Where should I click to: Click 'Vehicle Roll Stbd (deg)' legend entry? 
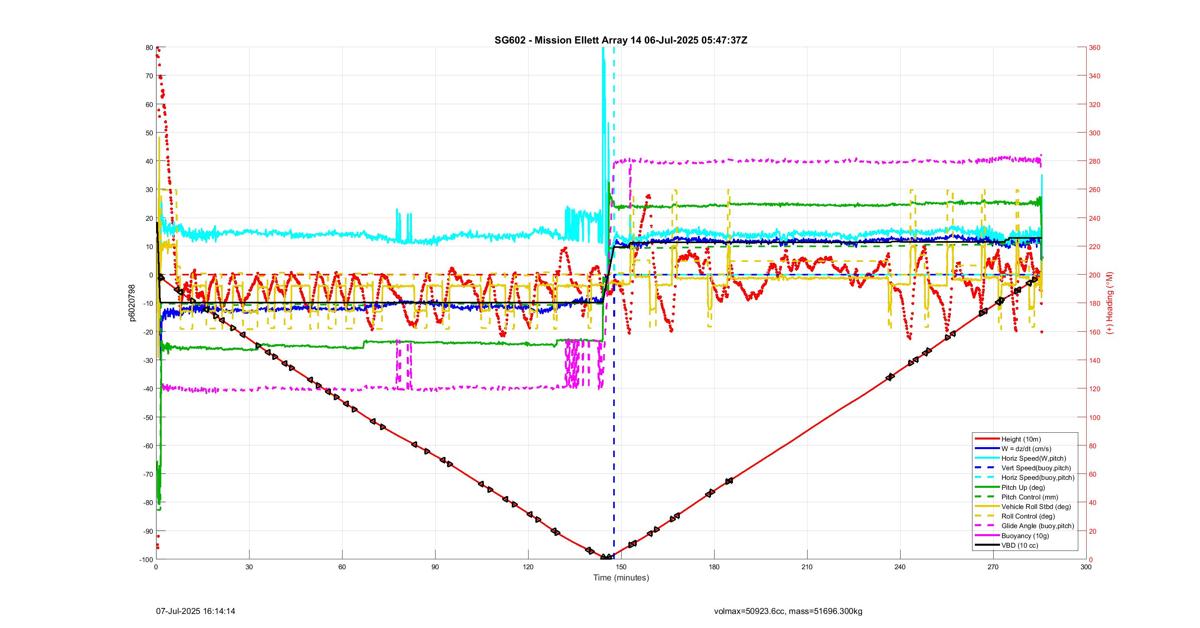[x=1036, y=507]
